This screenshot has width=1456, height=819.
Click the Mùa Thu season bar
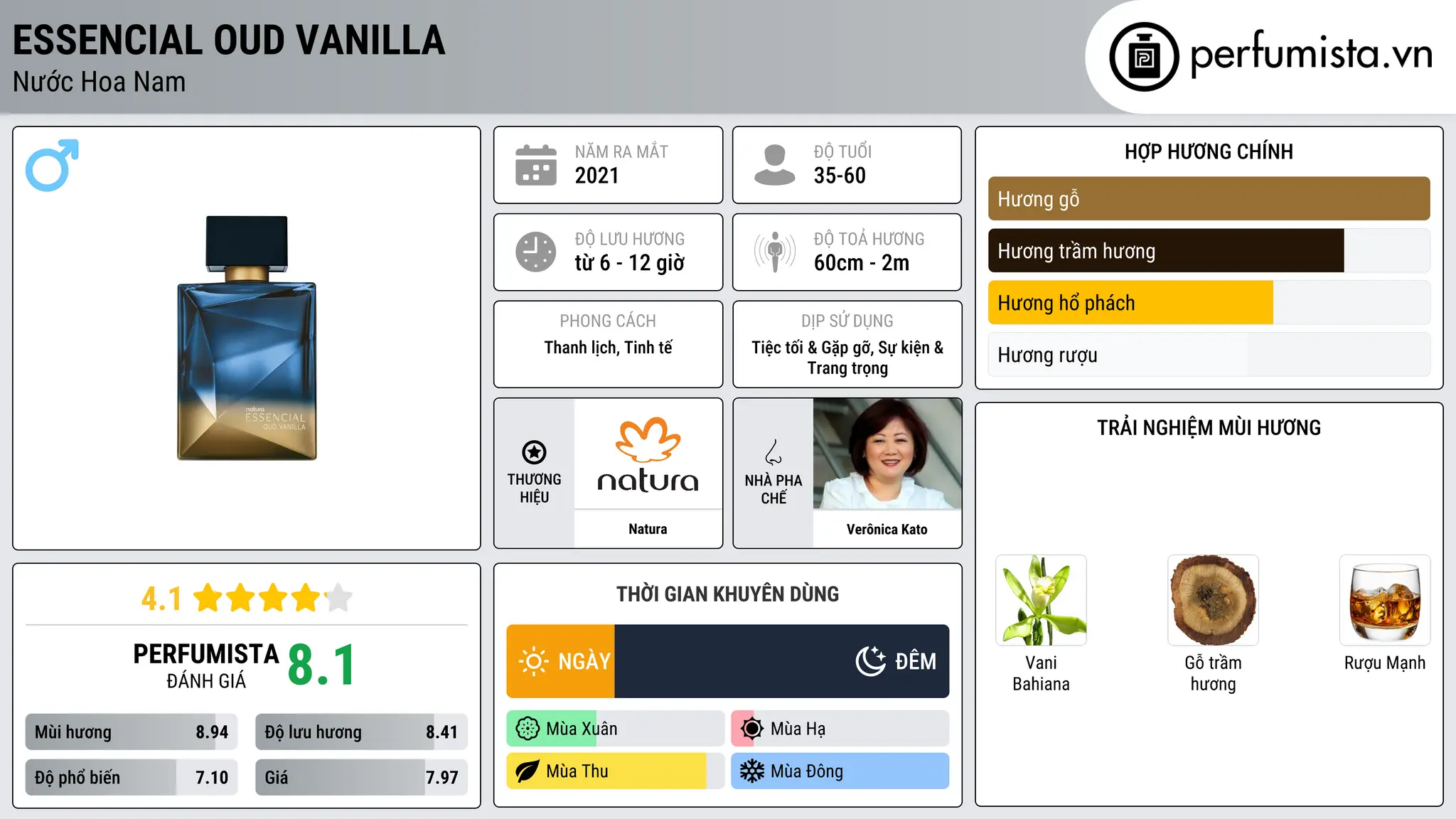616,771
